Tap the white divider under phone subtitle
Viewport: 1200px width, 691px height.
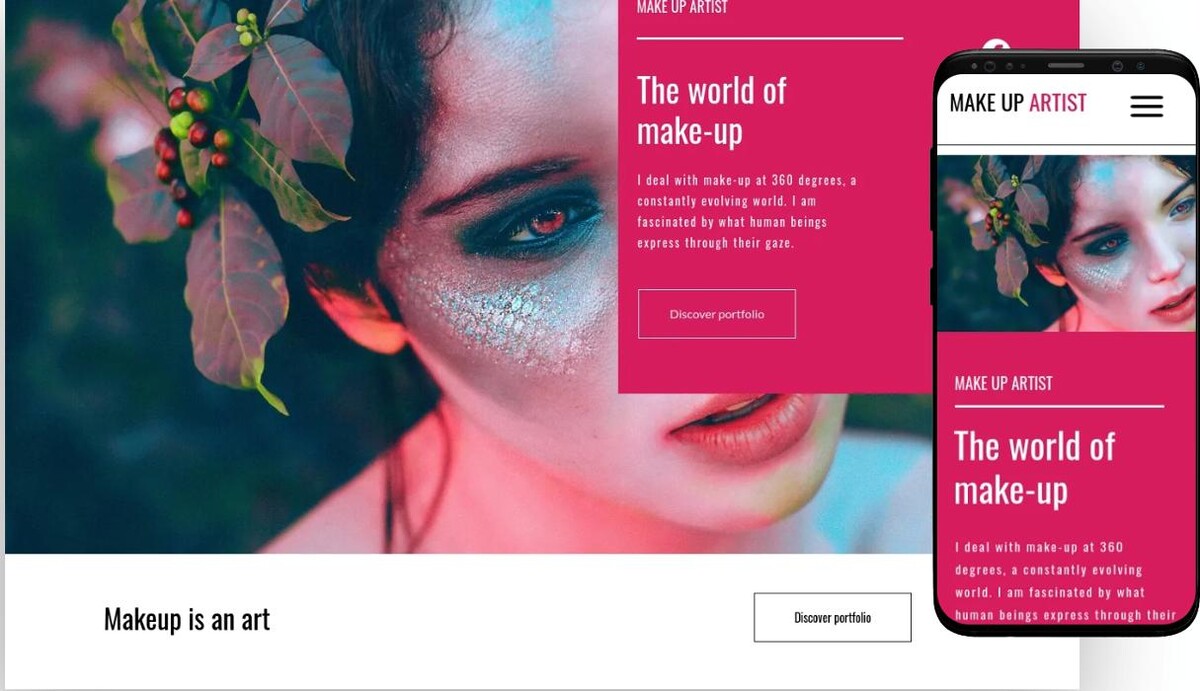(x=1059, y=406)
